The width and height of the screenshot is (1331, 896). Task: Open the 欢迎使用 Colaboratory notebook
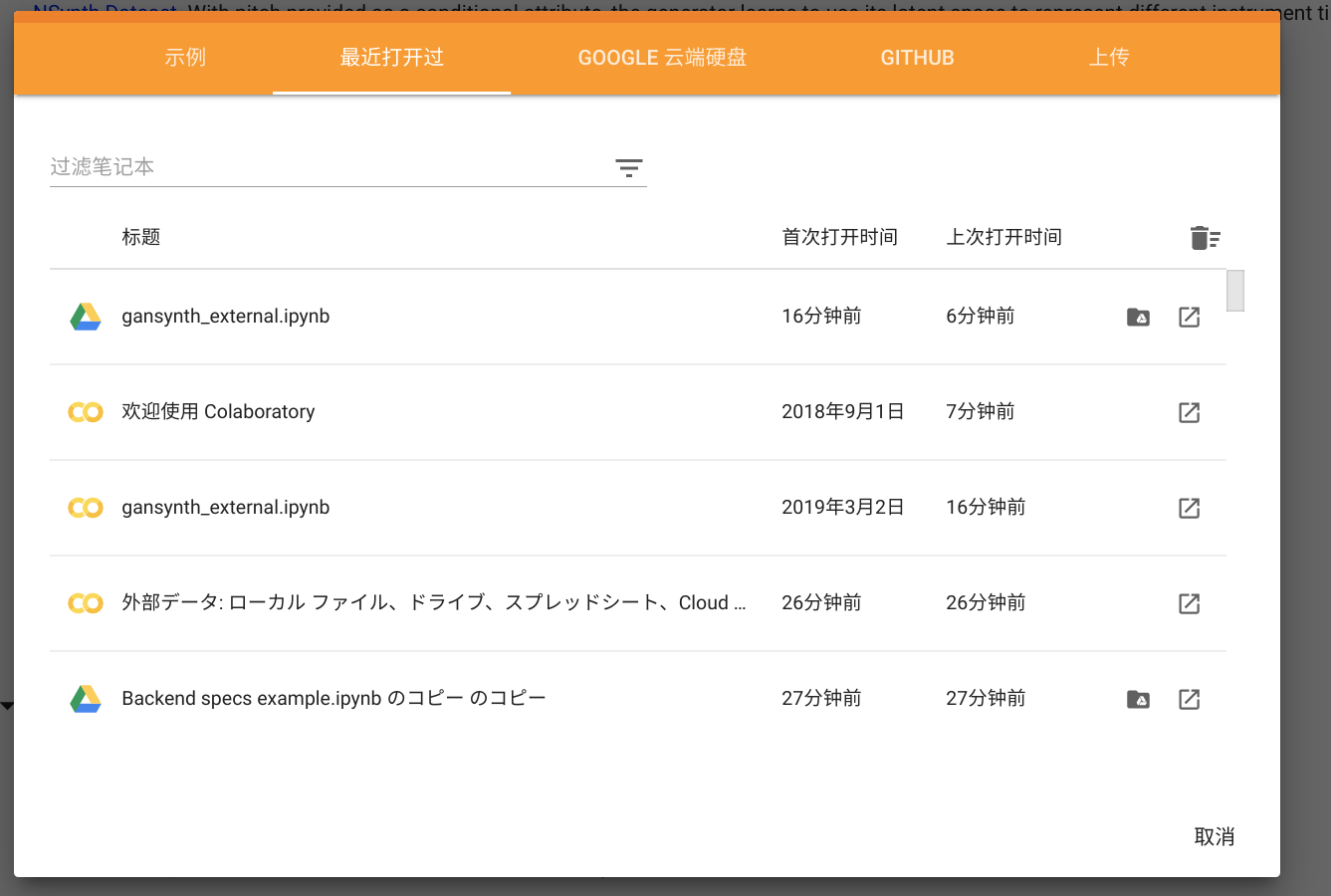pyautogui.click(x=218, y=412)
